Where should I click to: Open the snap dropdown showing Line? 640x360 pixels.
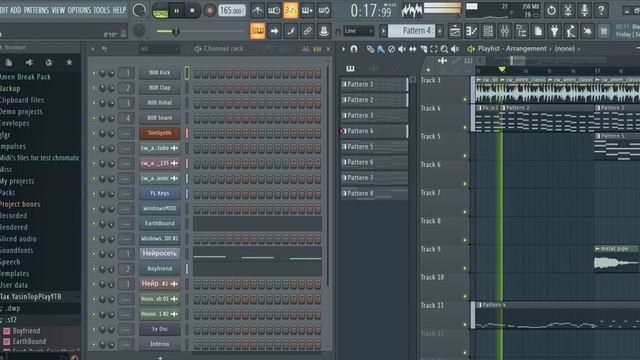pyautogui.click(x=358, y=31)
